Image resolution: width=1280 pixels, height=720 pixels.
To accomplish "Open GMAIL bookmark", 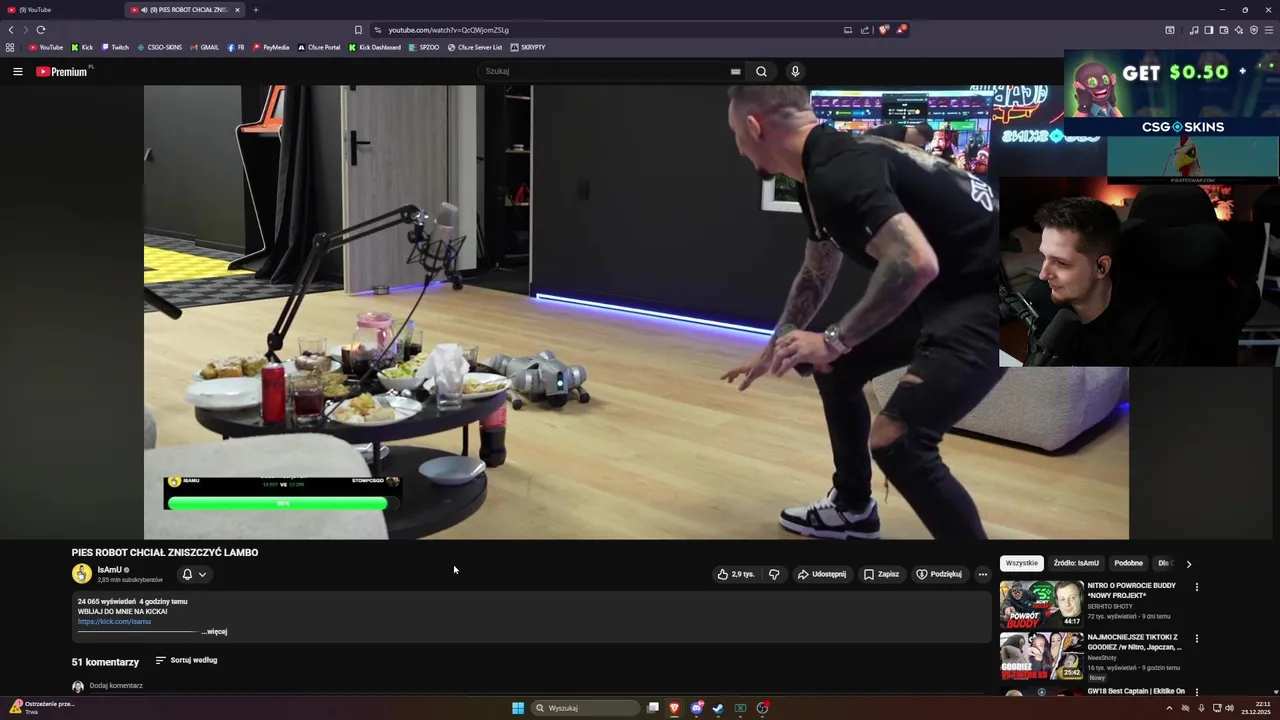I will pyautogui.click(x=204, y=47).
